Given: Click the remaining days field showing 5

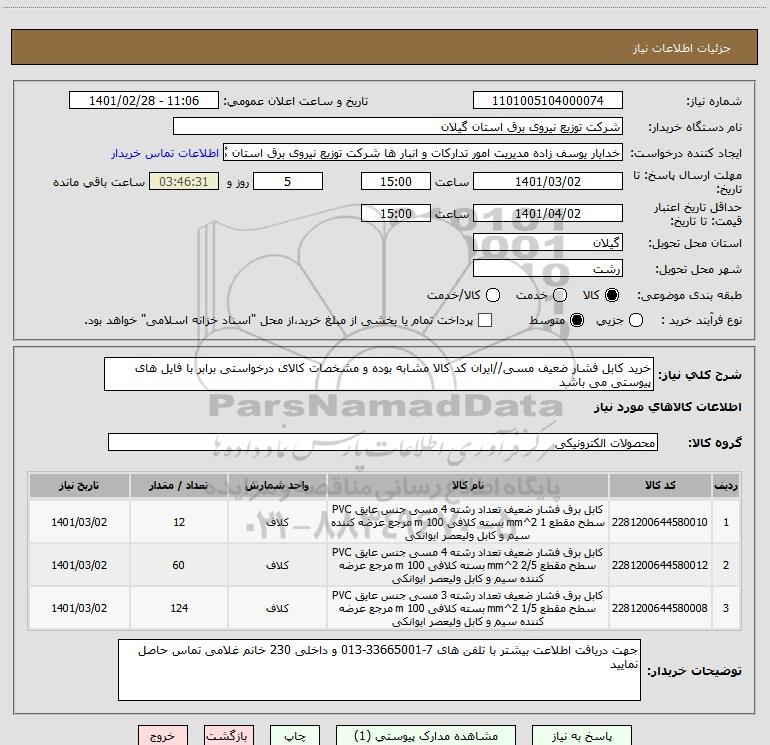Looking at the screenshot, I should click(x=288, y=182).
